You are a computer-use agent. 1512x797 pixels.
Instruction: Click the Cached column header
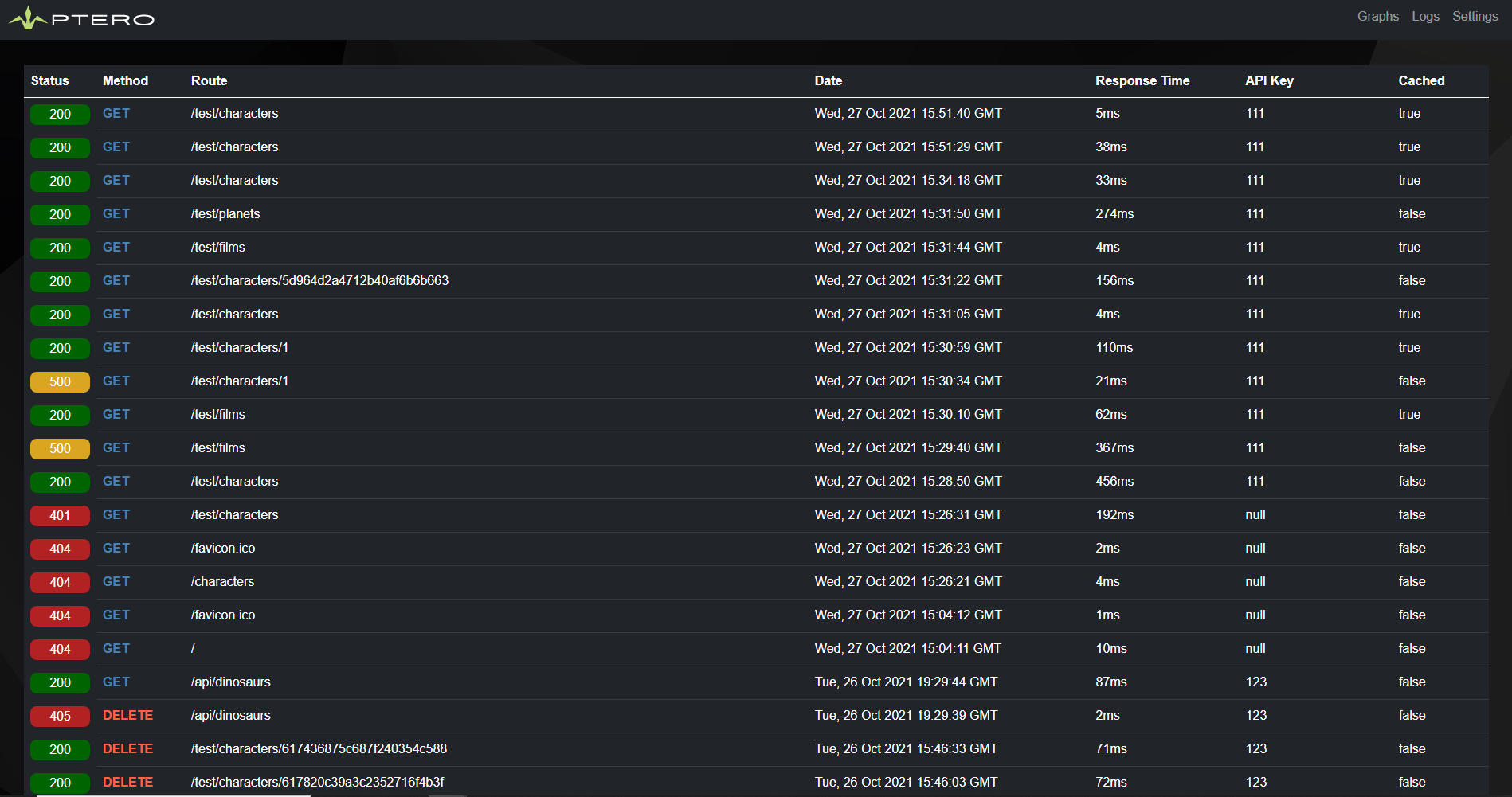pos(1421,80)
